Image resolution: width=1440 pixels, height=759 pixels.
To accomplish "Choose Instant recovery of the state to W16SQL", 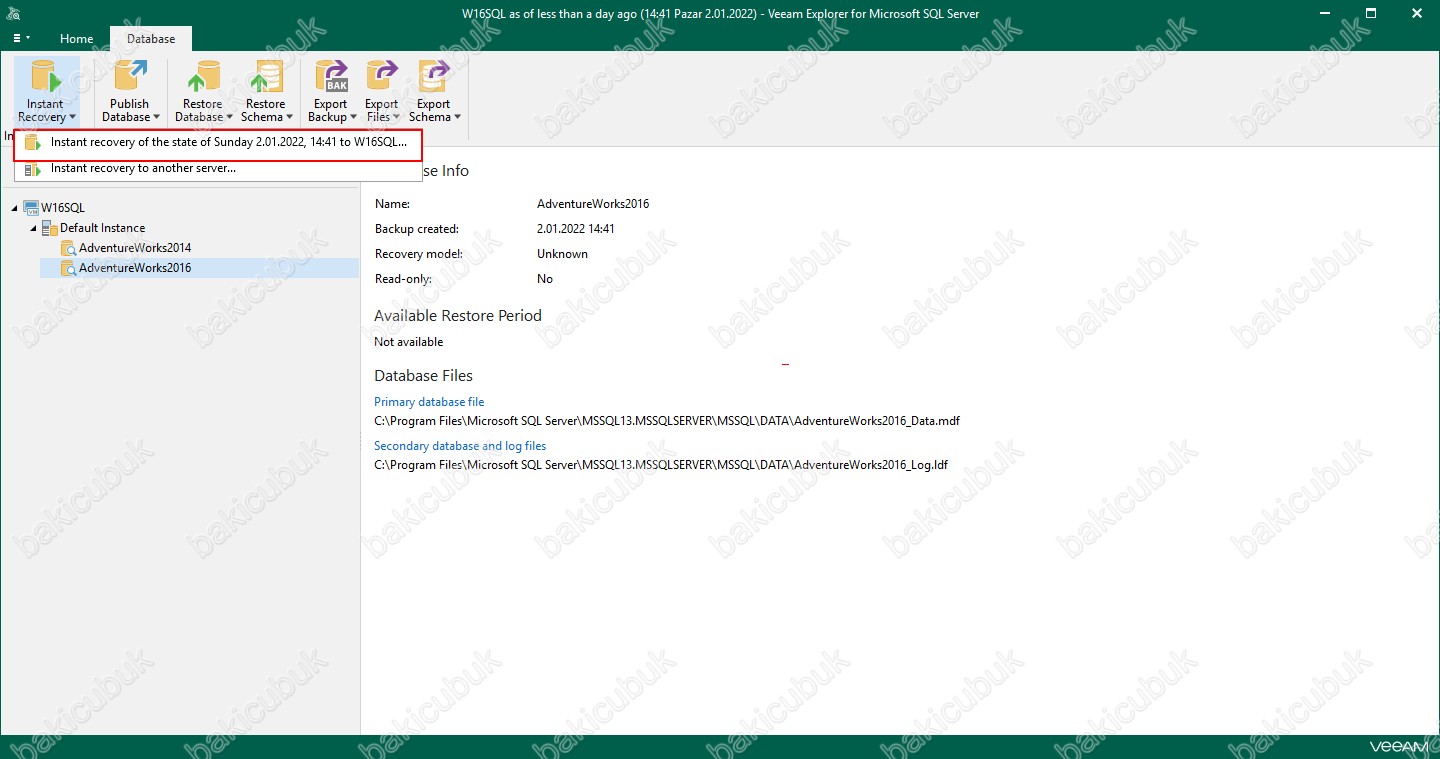I will [218, 143].
